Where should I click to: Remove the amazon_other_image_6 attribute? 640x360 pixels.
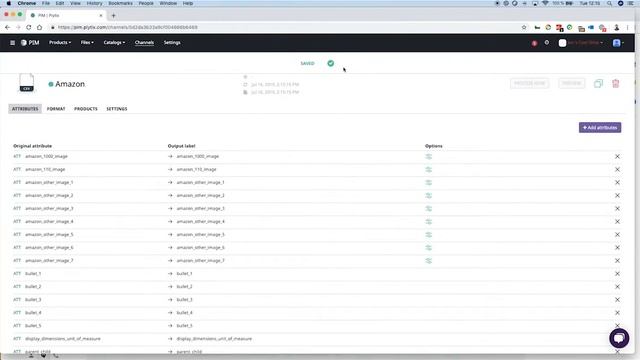(x=617, y=248)
